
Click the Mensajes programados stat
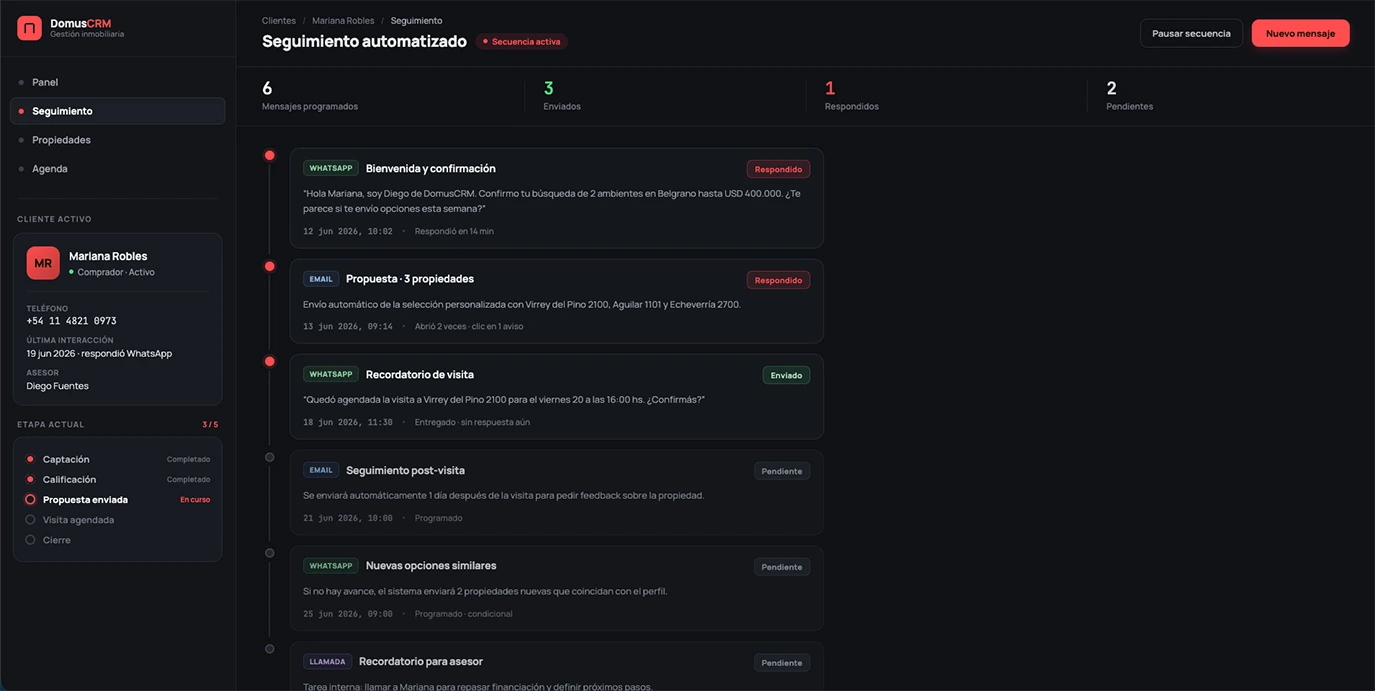point(310,96)
